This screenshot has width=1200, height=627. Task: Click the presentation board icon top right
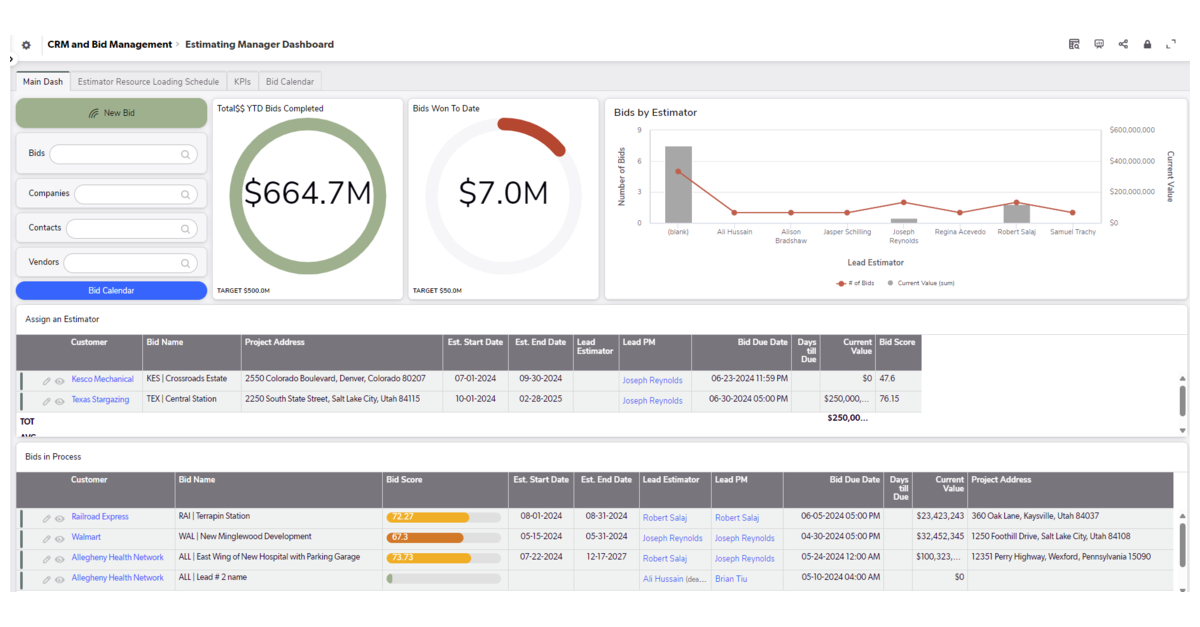coord(1098,44)
